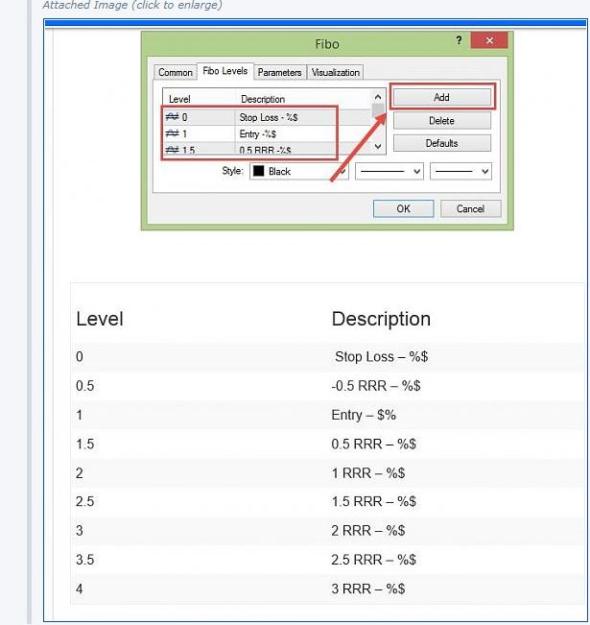Click the 'Stop Loss – %$' table cell
This screenshot has width=590, height=625.
coord(382,356)
